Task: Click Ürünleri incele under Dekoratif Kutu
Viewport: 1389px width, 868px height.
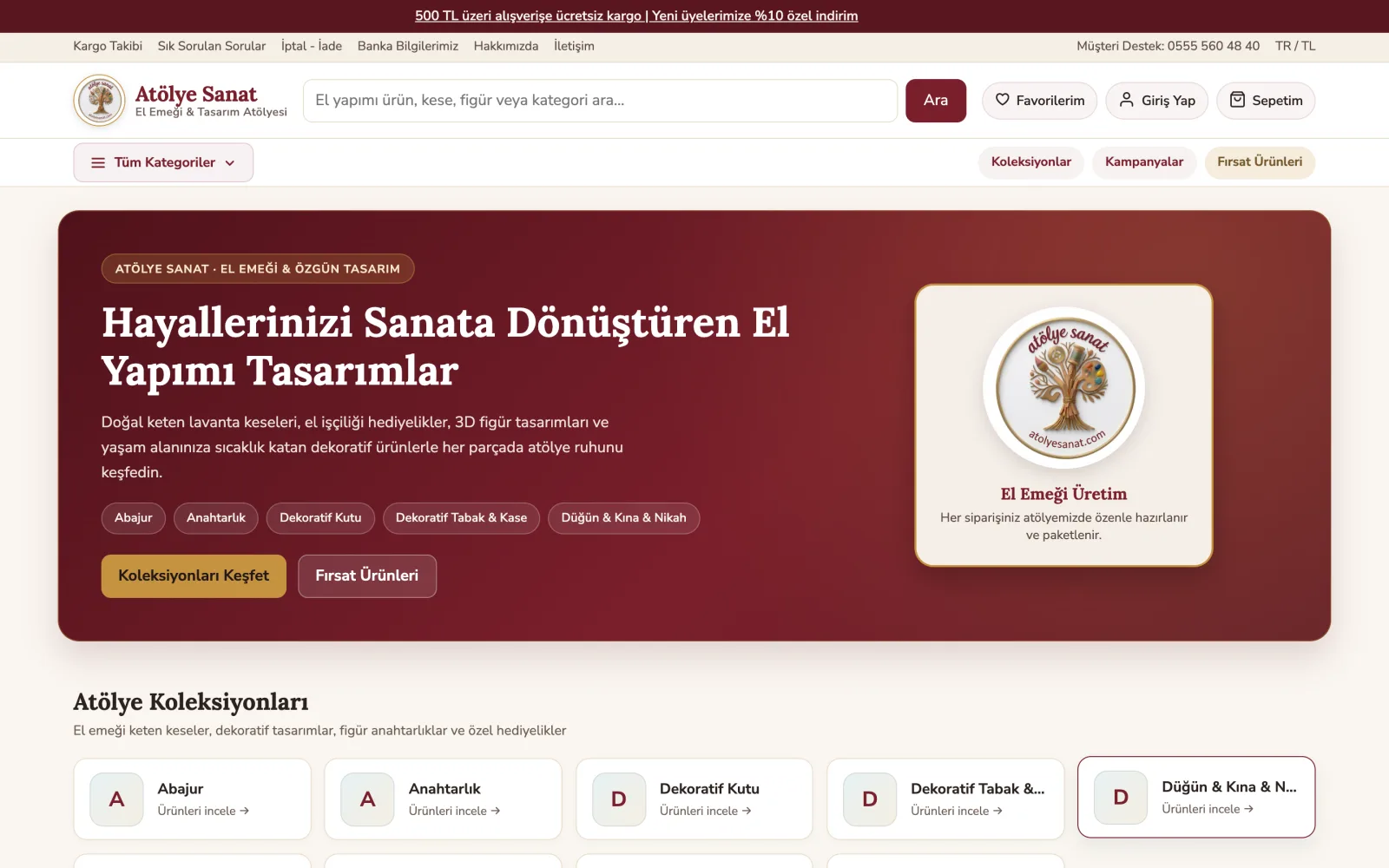Action: [x=705, y=811]
